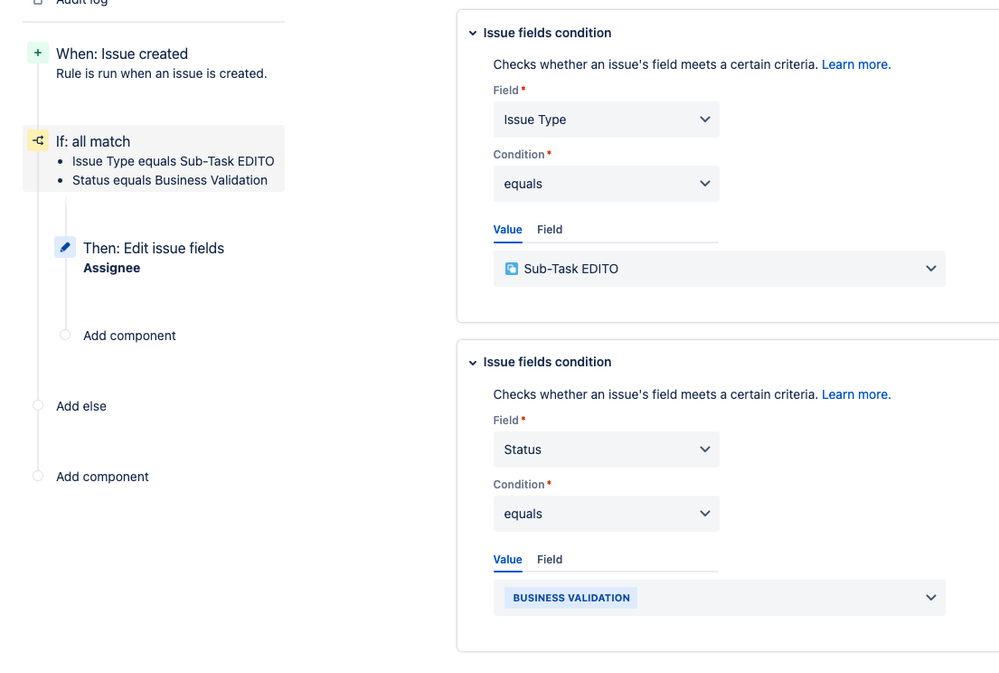
Task: Select Value tab in second condition
Action: (507, 560)
